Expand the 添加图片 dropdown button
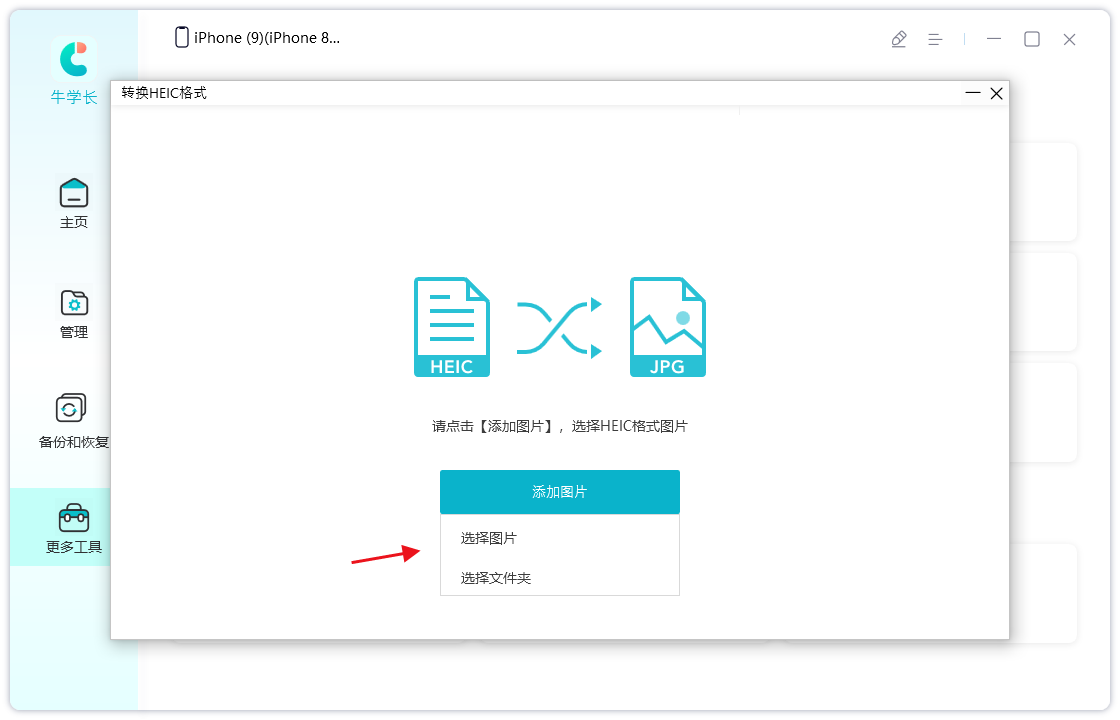1120x720 pixels. 559,492
